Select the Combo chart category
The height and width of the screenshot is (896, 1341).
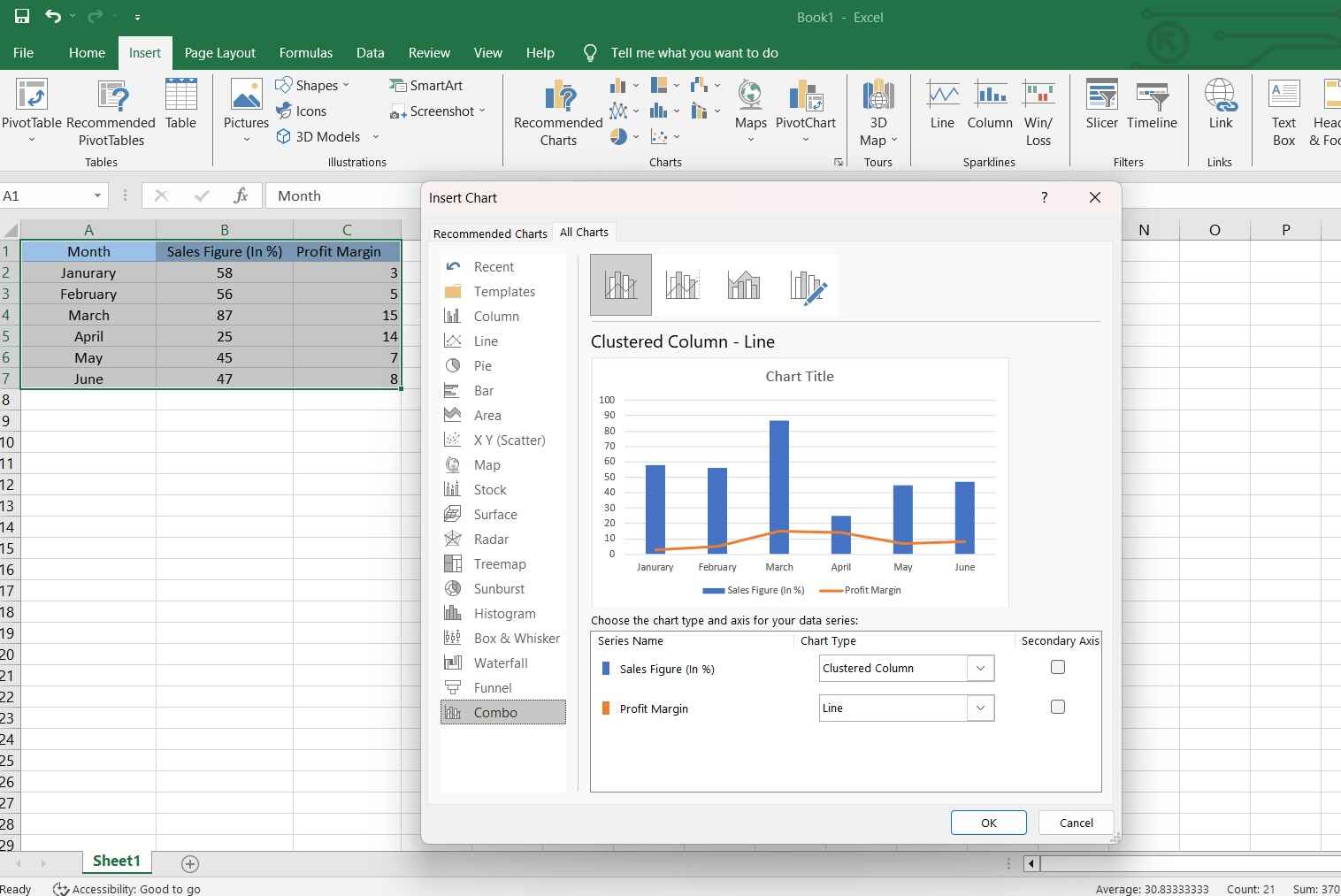(x=503, y=712)
